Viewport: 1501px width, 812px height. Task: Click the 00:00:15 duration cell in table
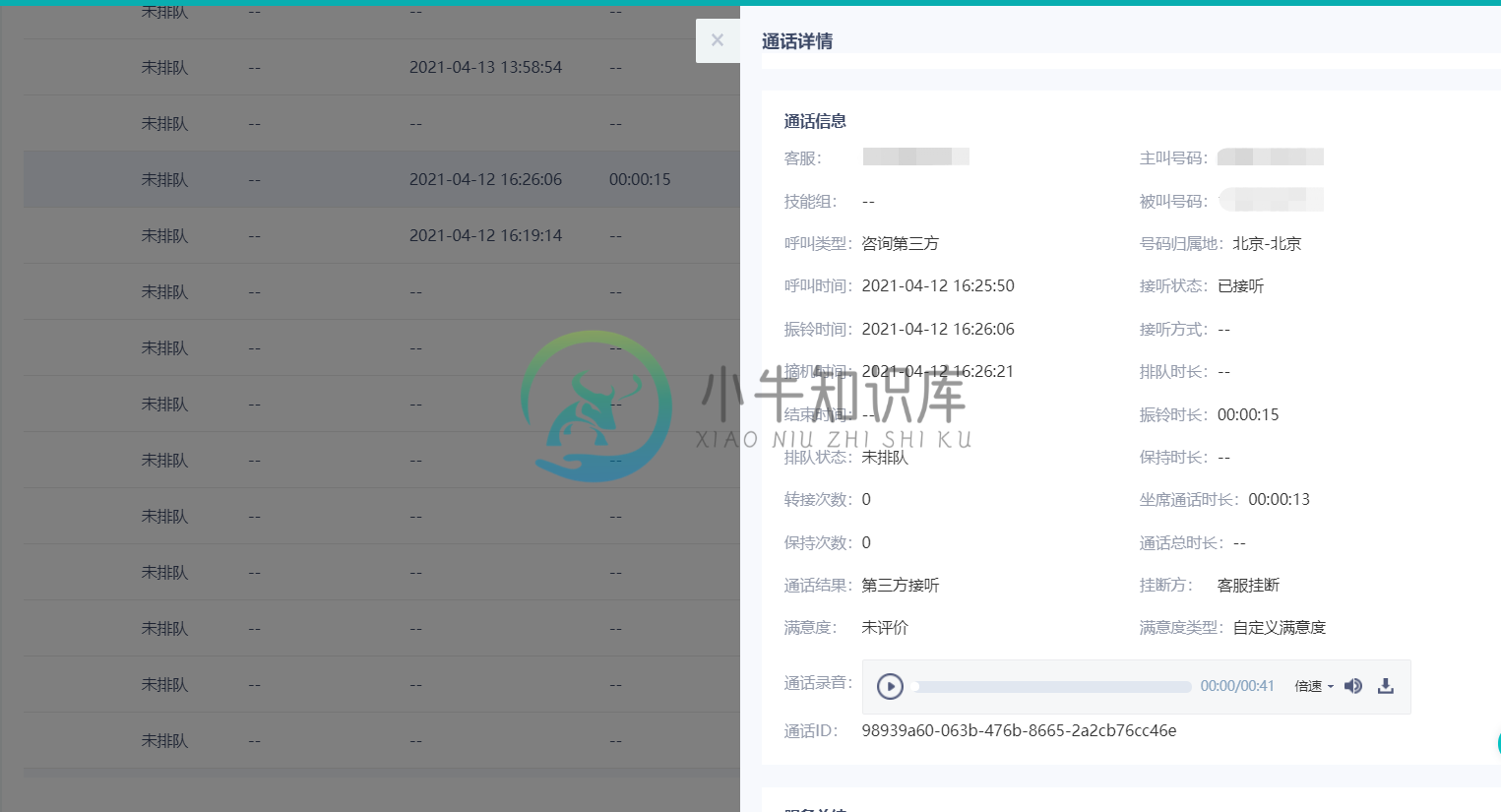click(x=640, y=179)
